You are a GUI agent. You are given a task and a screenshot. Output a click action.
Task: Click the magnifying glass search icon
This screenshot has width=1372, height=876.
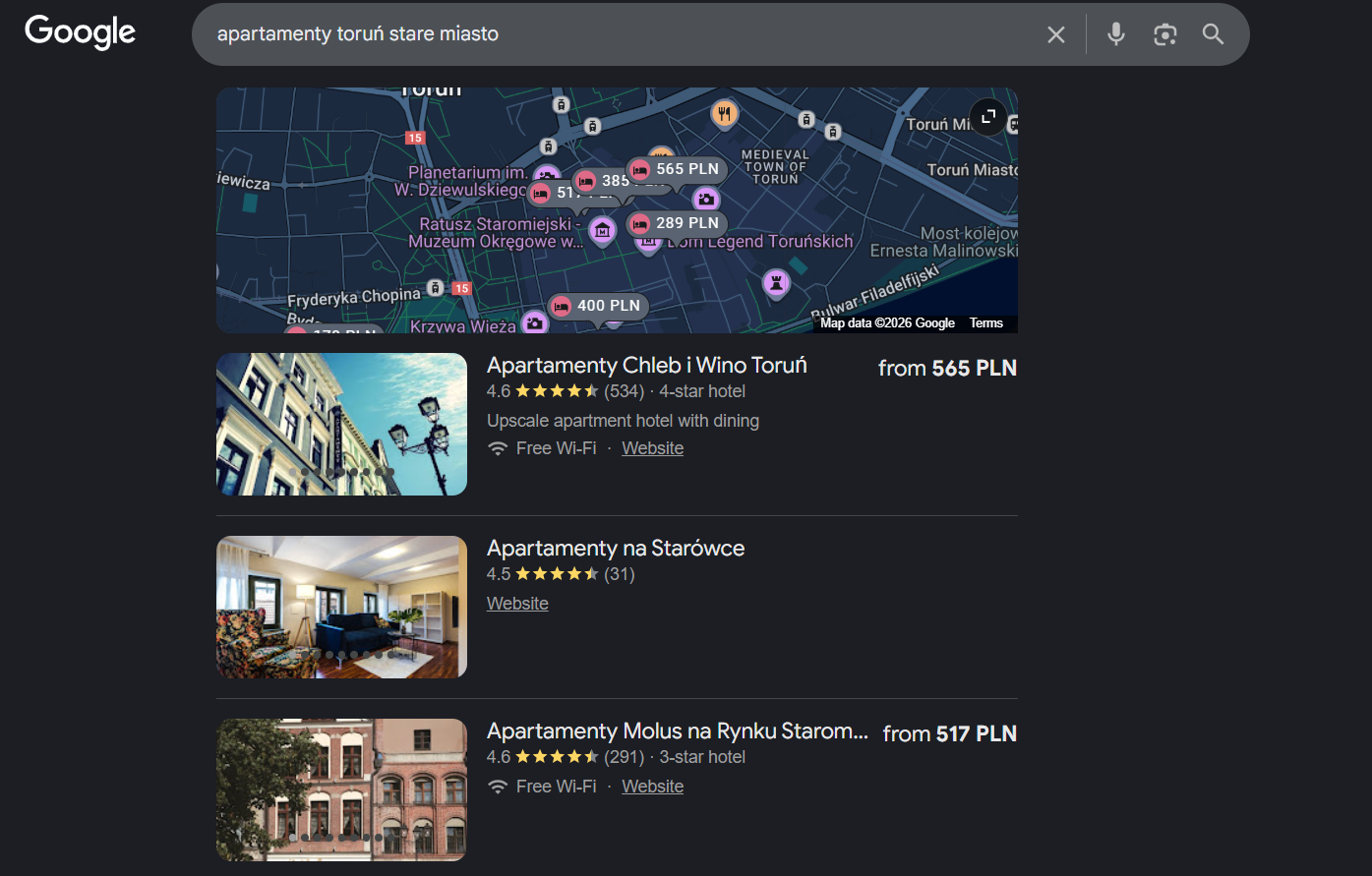pos(1213,34)
